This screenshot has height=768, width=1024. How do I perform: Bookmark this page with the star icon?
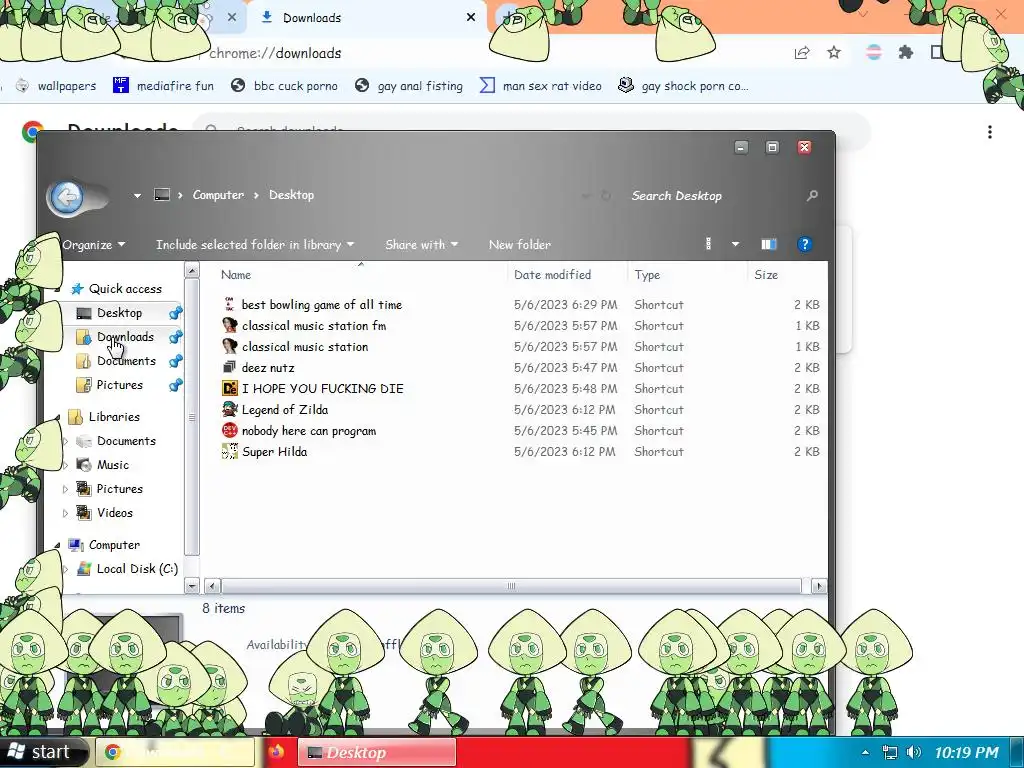pos(834,53)
